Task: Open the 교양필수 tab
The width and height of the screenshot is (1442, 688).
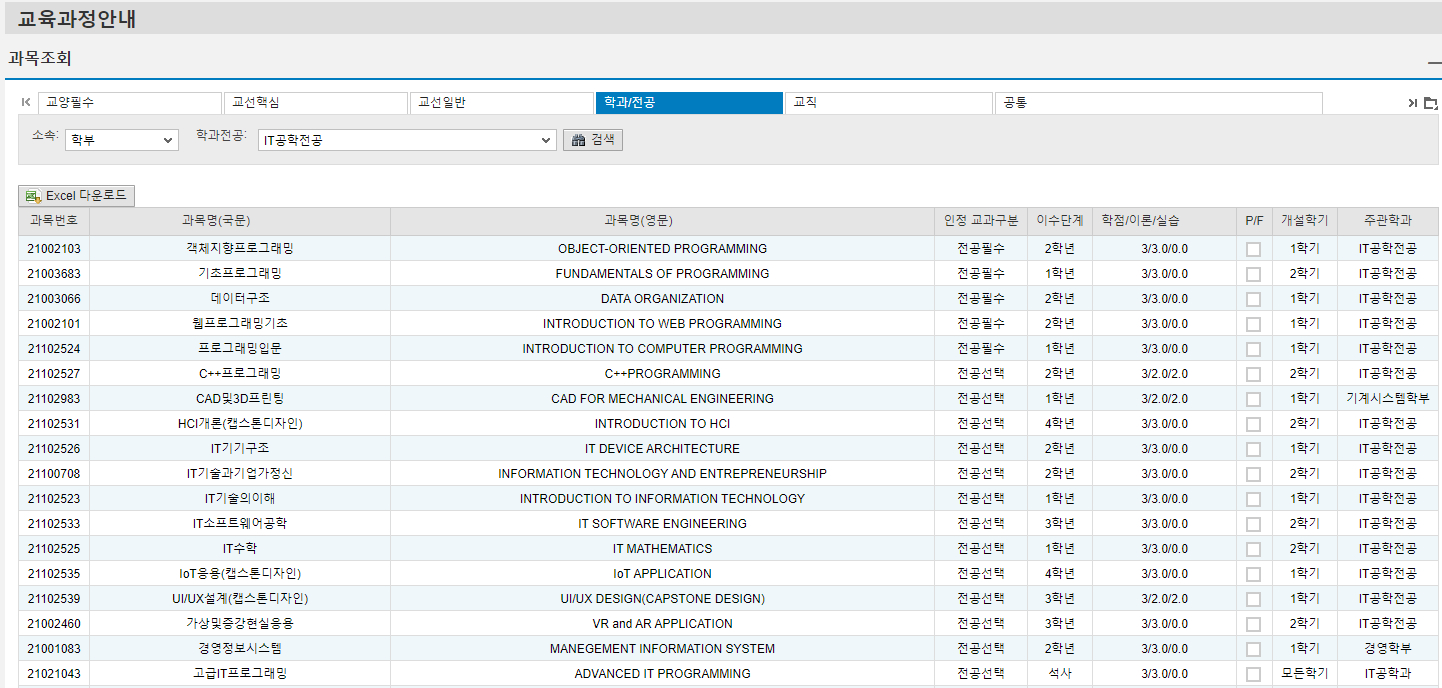Action: click(x=130, y=103)
